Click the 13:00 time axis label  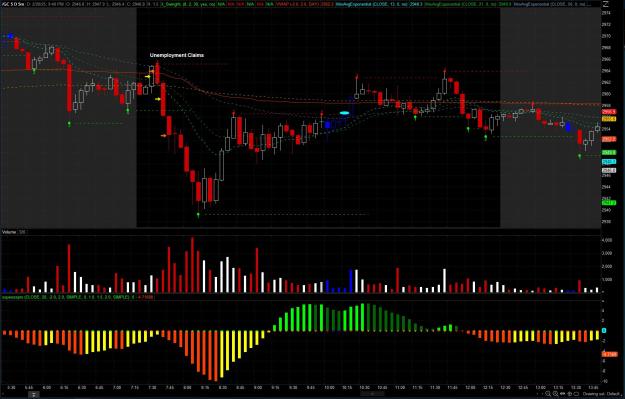(541, 387)
